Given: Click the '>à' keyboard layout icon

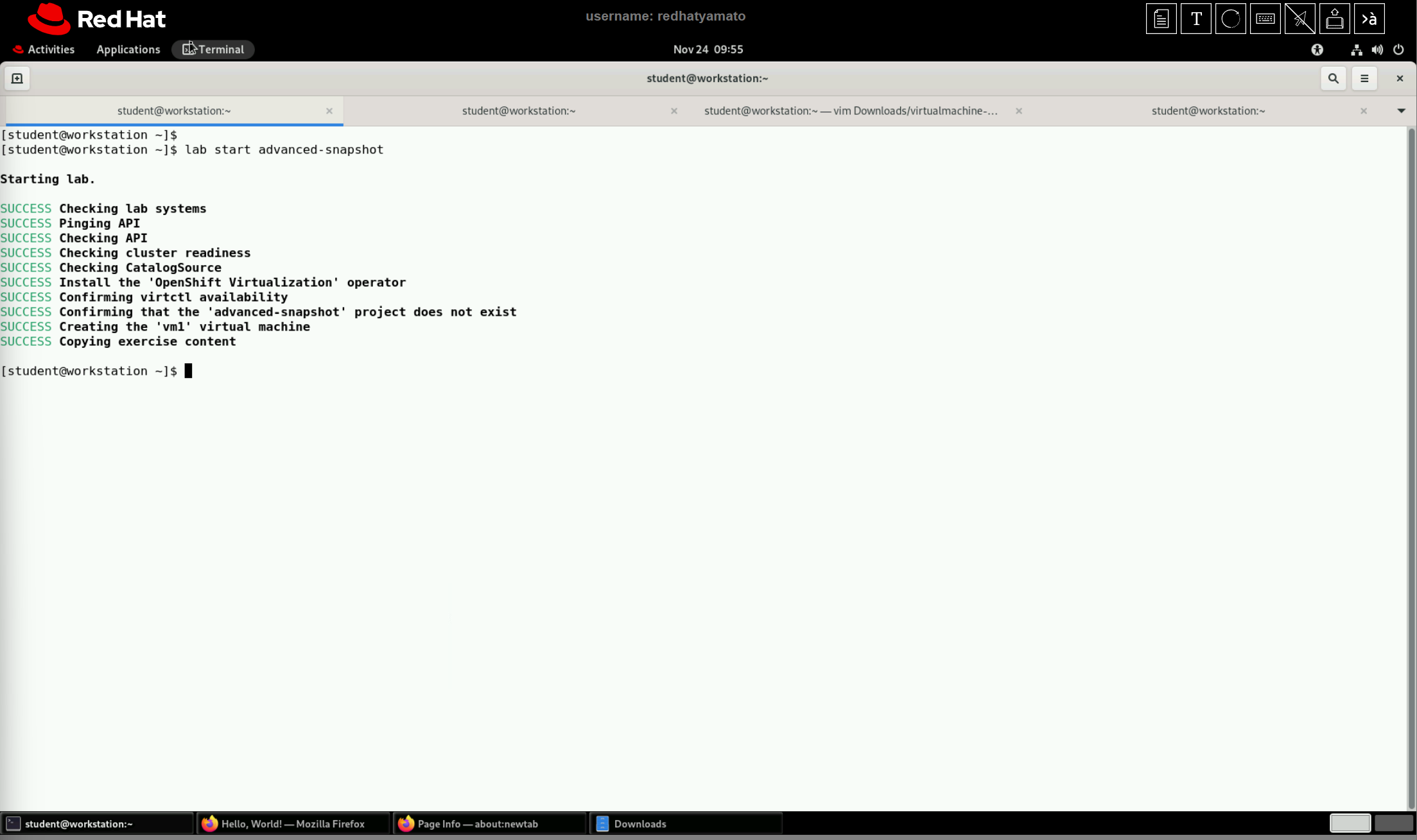Looking at the screenshot, I should click(x=1369, y=18).
